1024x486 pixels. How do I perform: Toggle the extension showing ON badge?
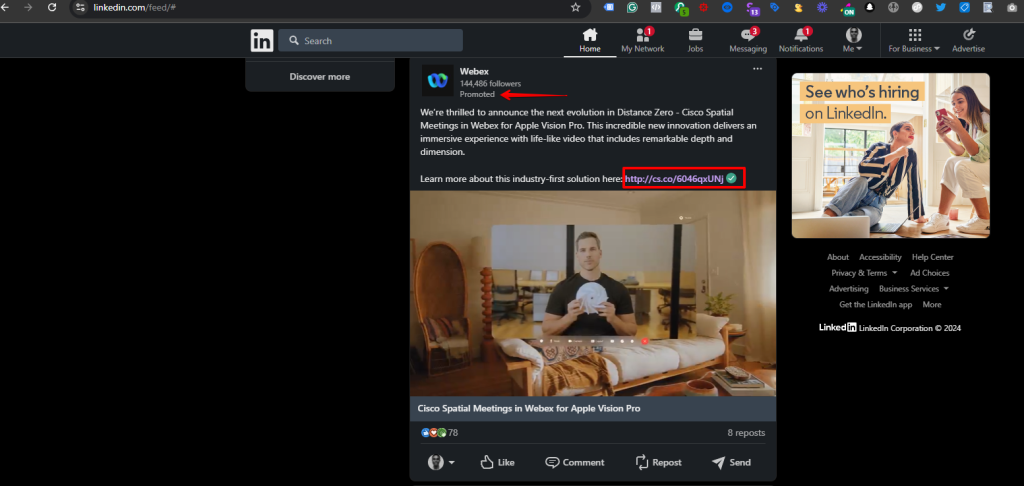[x=847, y=8]
